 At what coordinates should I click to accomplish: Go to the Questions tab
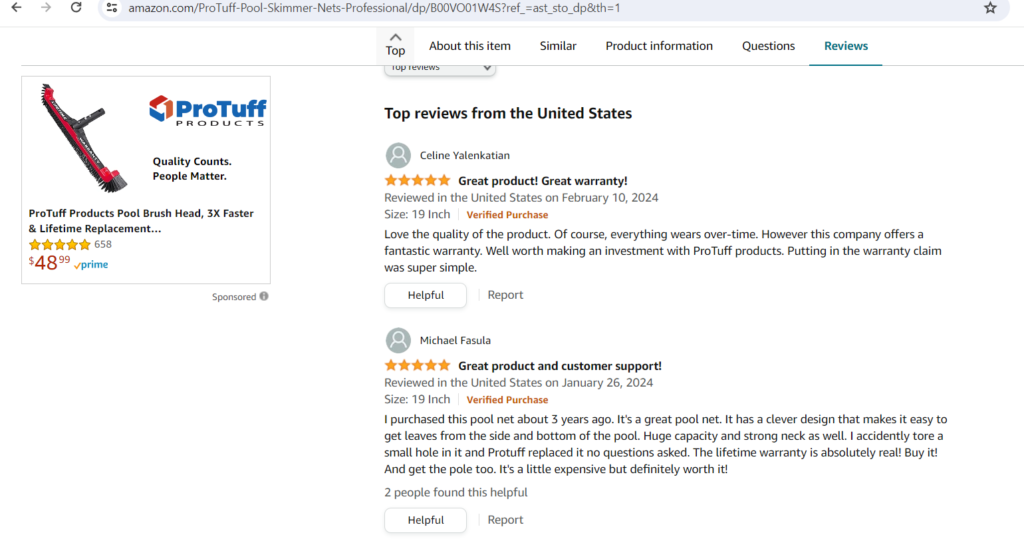coord(768,46)
